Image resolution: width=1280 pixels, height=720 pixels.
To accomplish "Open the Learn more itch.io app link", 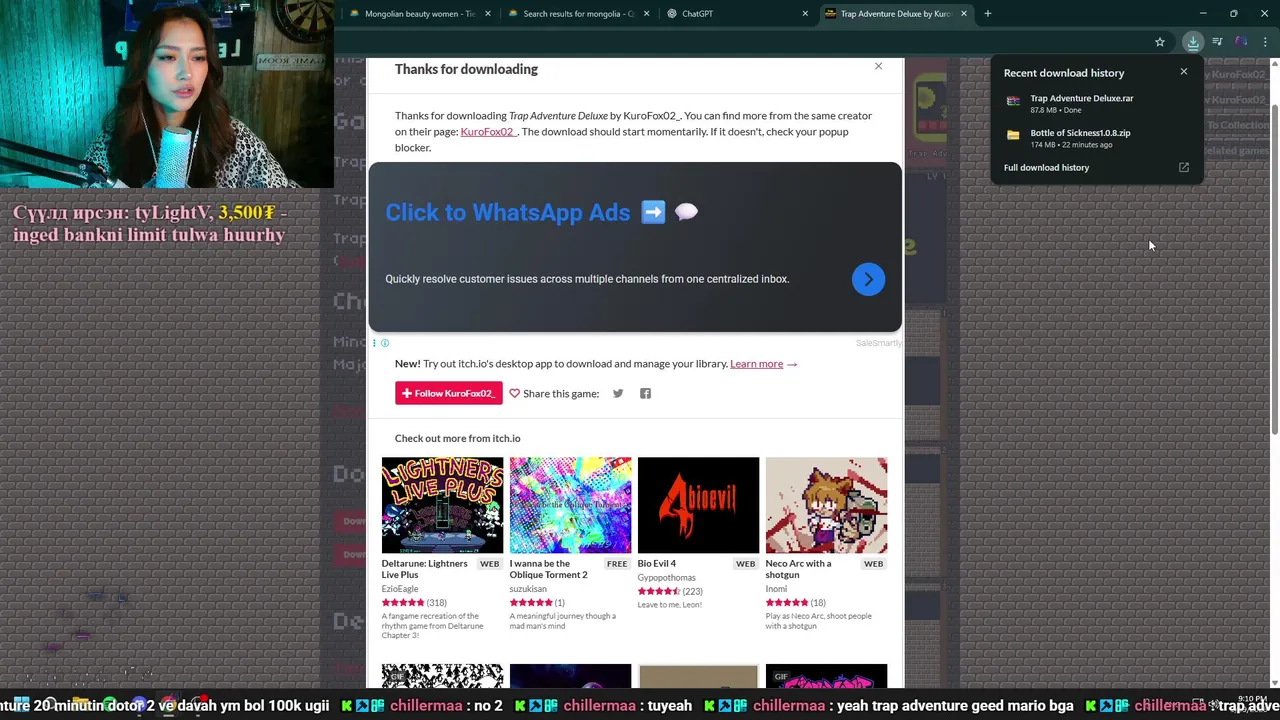I will [757, 363].
